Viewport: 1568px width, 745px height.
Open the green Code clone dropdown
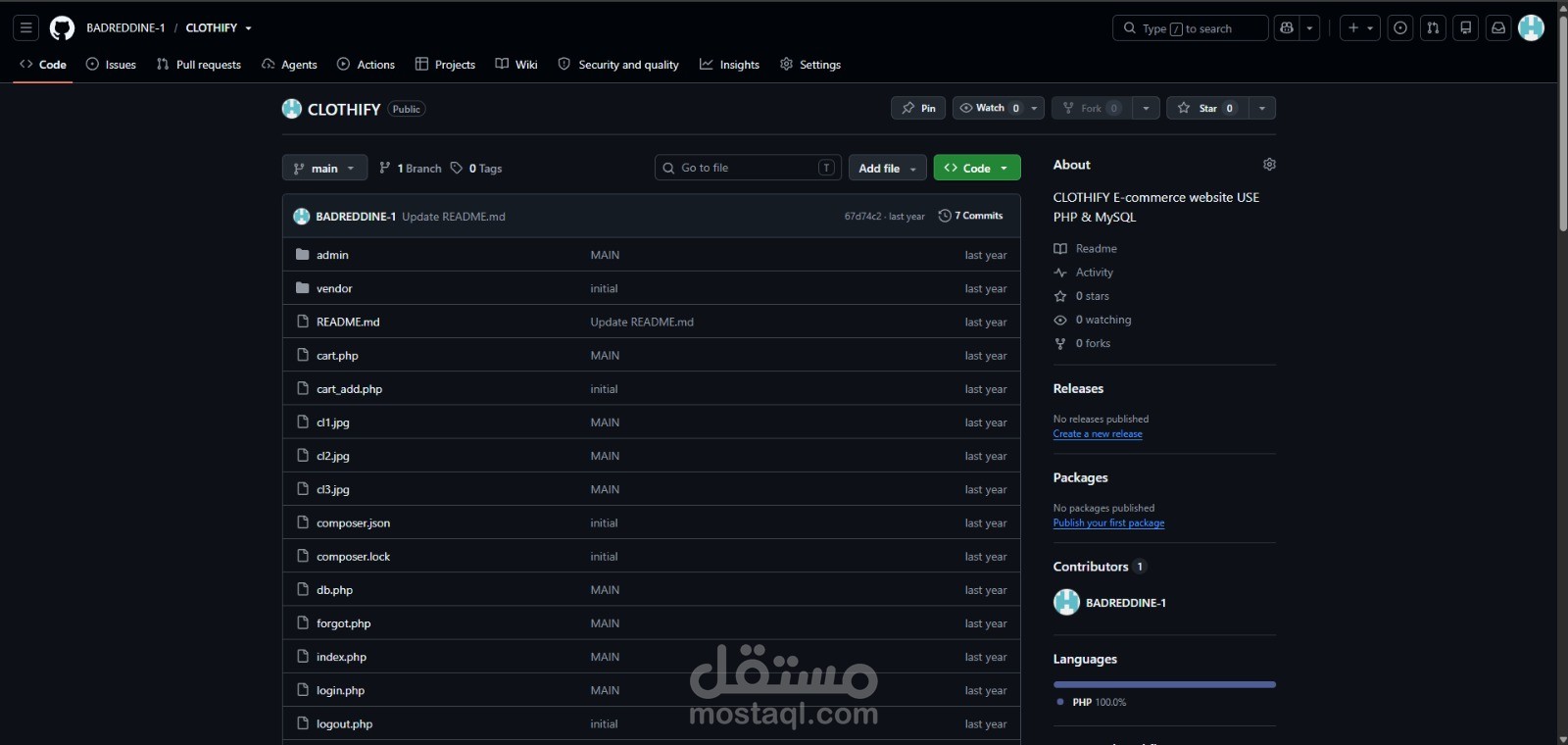pos(977,169)
